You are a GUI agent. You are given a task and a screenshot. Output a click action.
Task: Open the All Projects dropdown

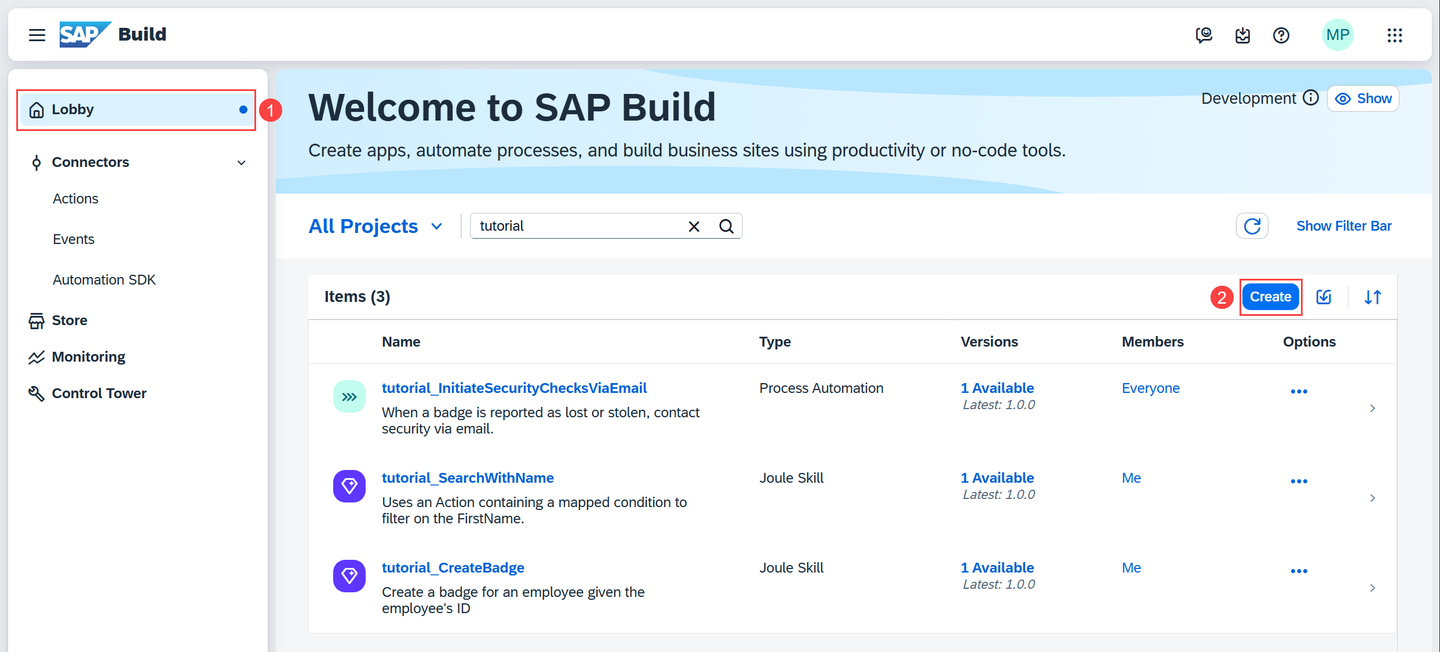click(375, 226)
